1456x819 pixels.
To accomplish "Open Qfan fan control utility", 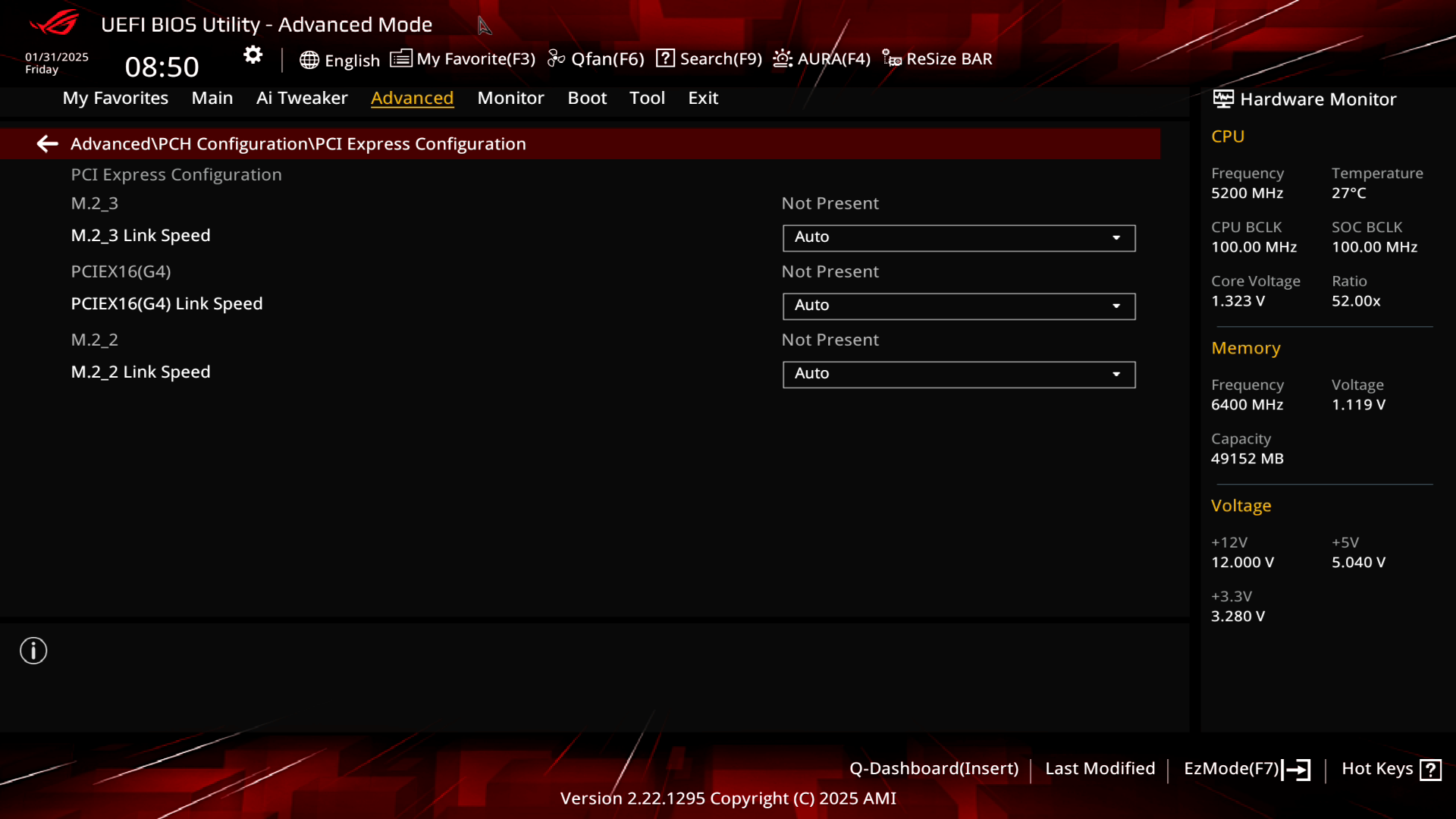I will point(596,58).
